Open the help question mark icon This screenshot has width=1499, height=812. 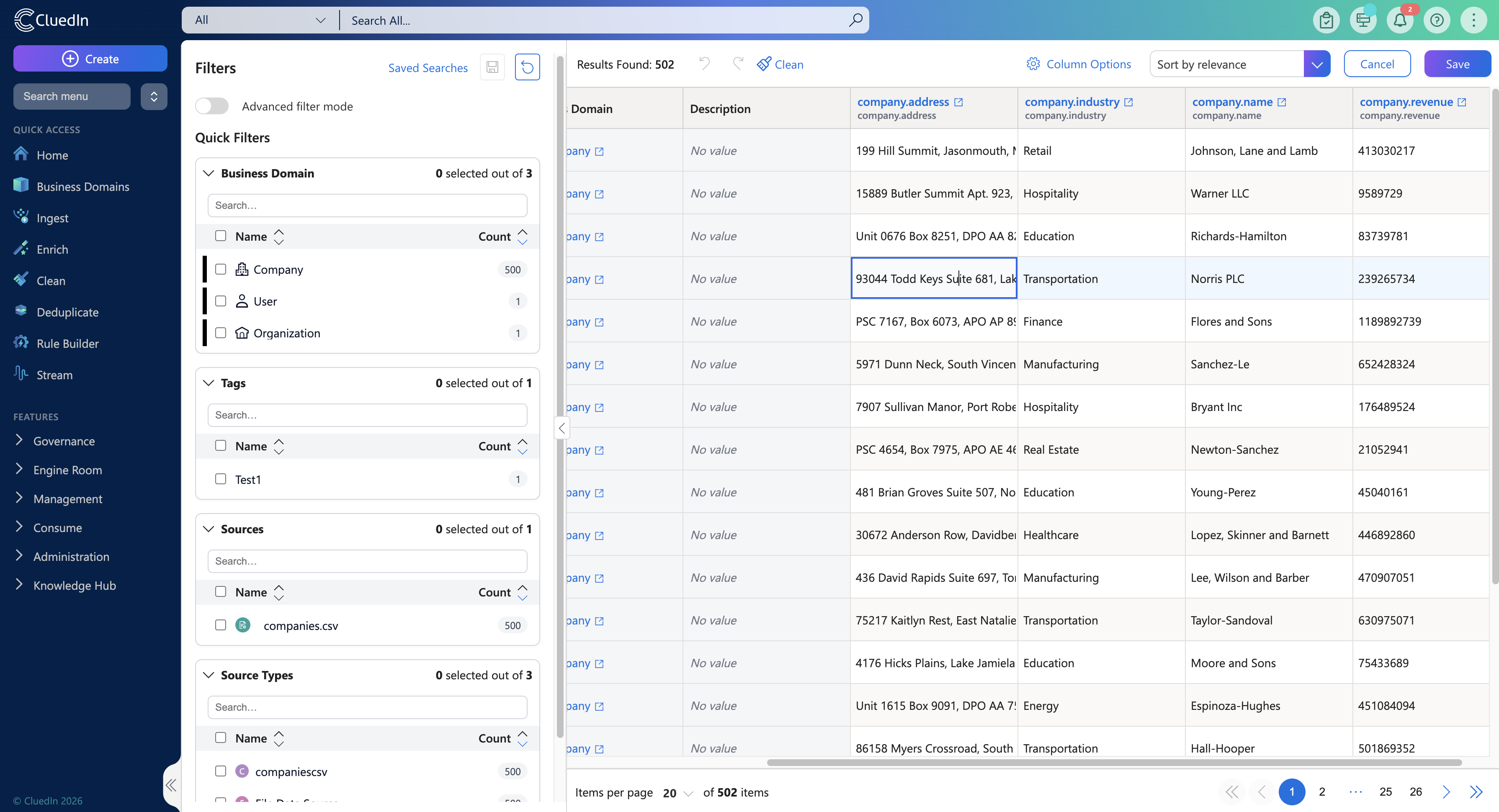[x=1437, y=21]
